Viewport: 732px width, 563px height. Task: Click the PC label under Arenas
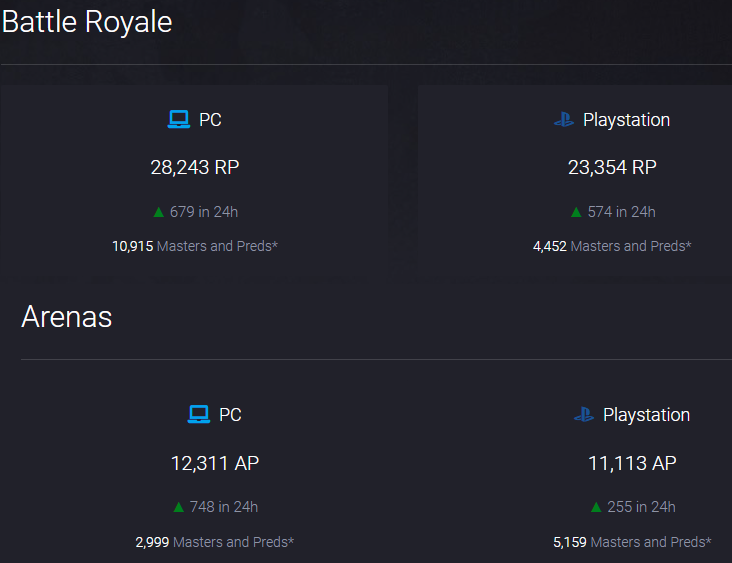click(230, 415)
